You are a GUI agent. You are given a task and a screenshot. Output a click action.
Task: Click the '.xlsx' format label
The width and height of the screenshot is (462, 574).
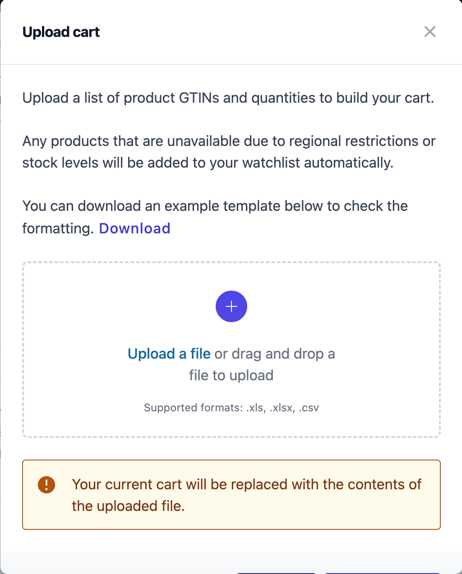coord(282,407)
